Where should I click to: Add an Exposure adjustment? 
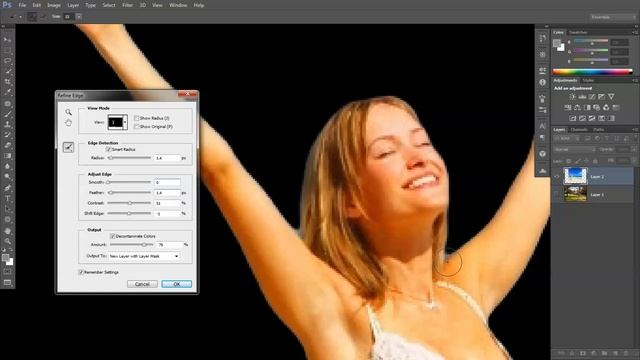602,97
